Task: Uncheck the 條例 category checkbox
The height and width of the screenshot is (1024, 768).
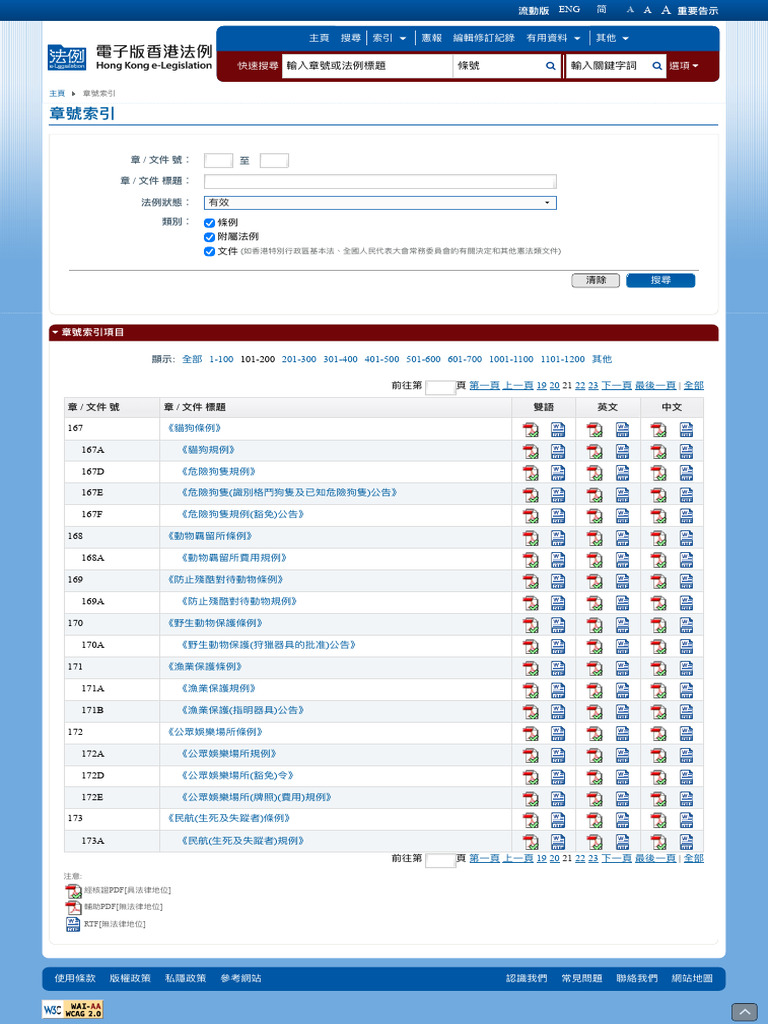Action: tap(210, 223)
